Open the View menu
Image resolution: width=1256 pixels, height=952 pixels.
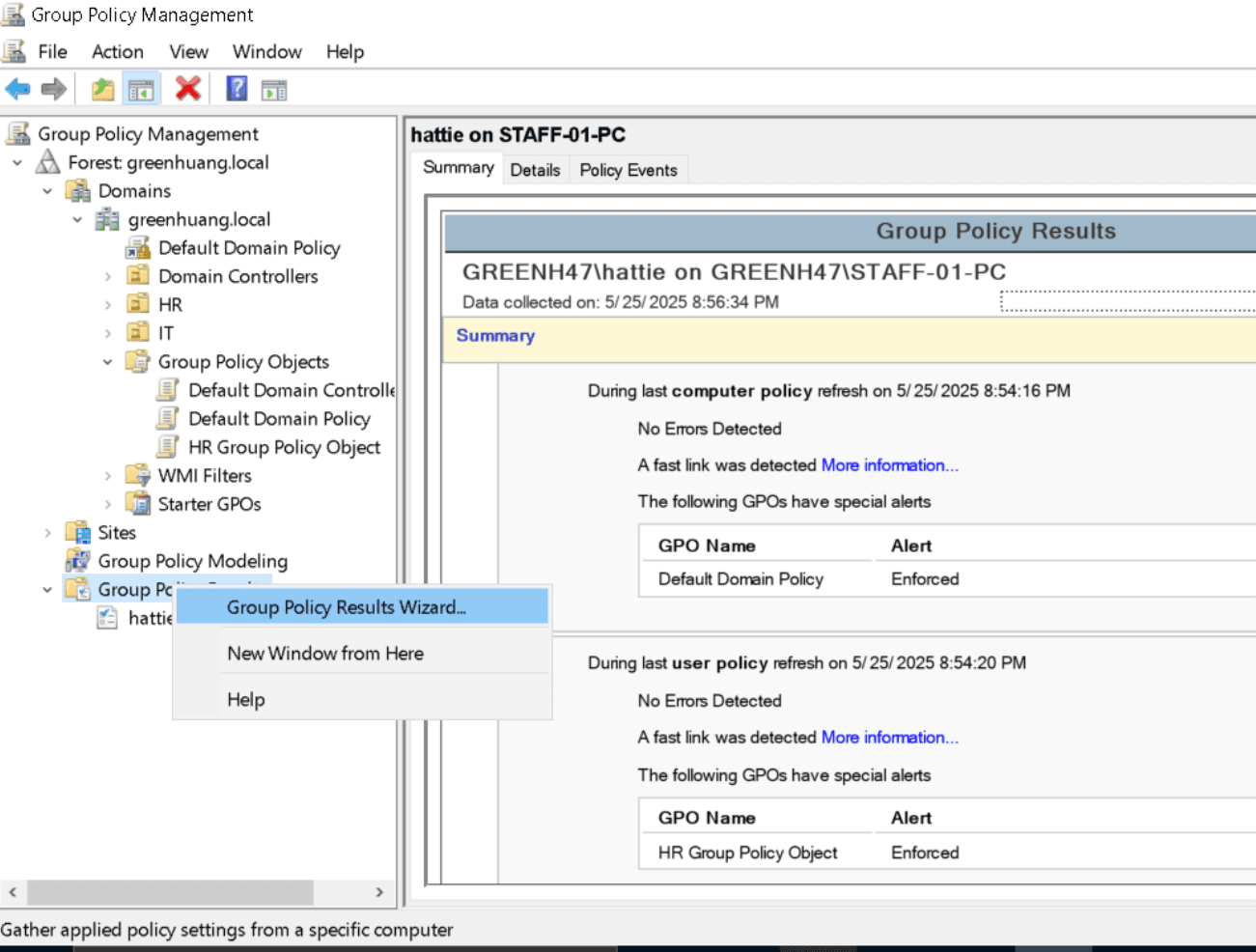coord(188,52)
